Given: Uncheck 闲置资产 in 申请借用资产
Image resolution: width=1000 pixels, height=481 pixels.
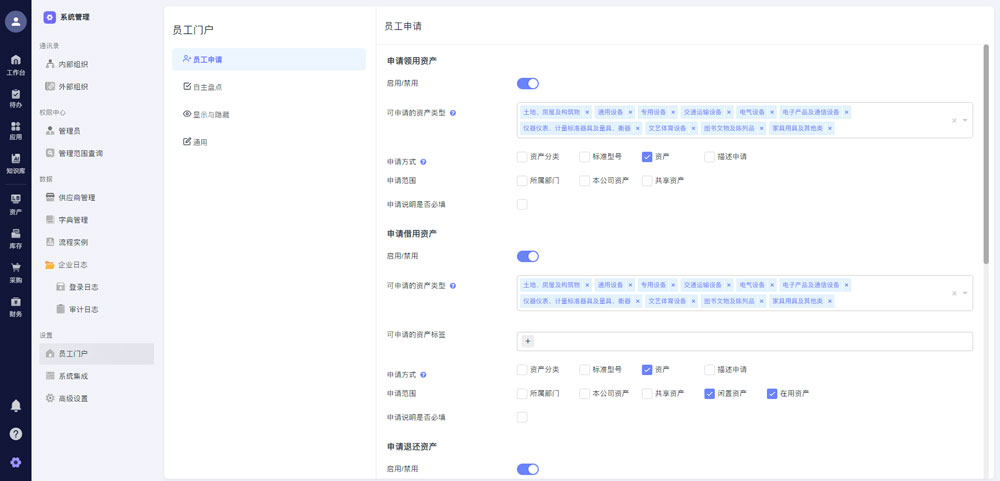Looking at the screenshot, I should [709, 394].
